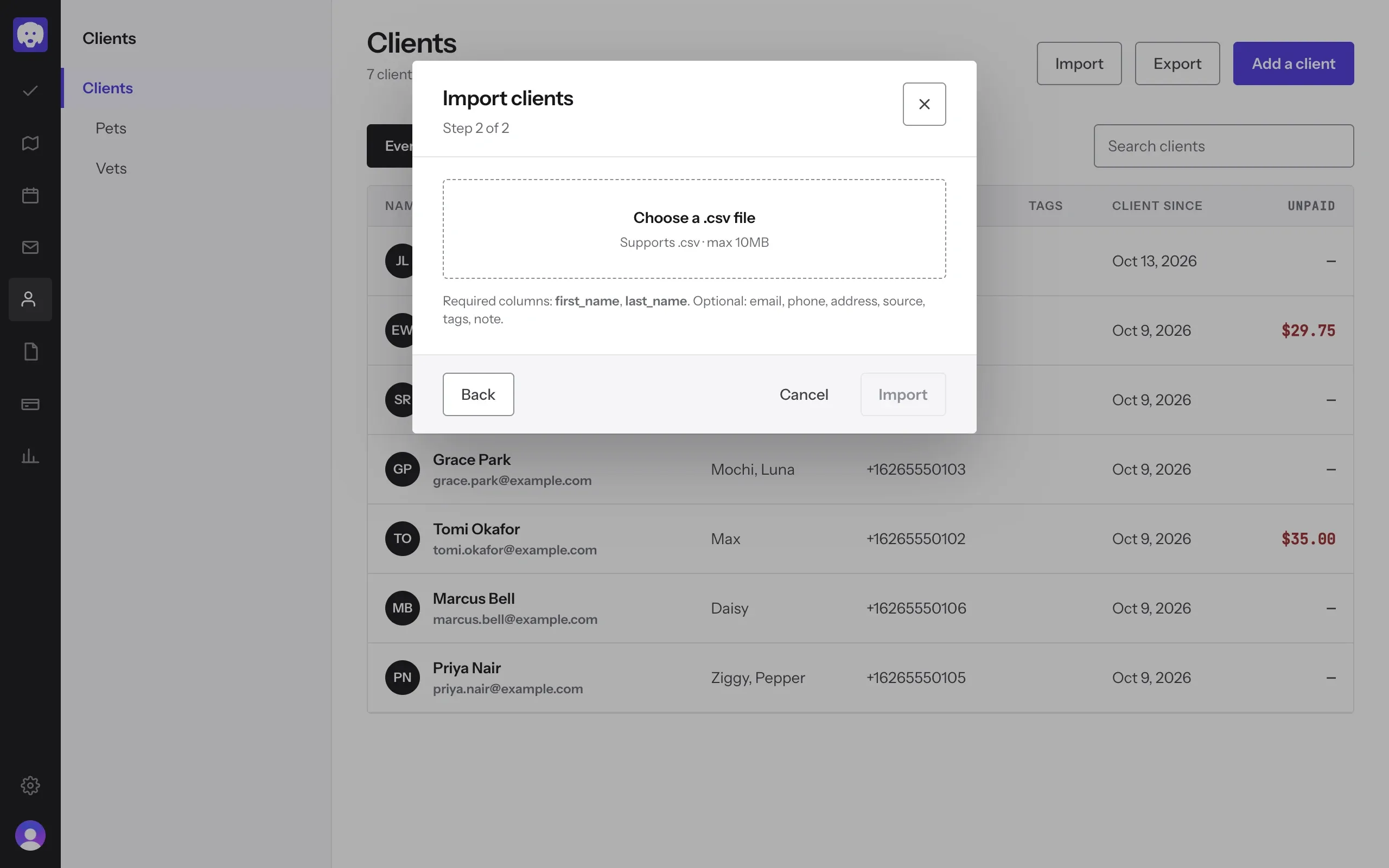Focus the Search clients field
The height and width of the screenshot is (868, 1389).
pos(1224,146)
